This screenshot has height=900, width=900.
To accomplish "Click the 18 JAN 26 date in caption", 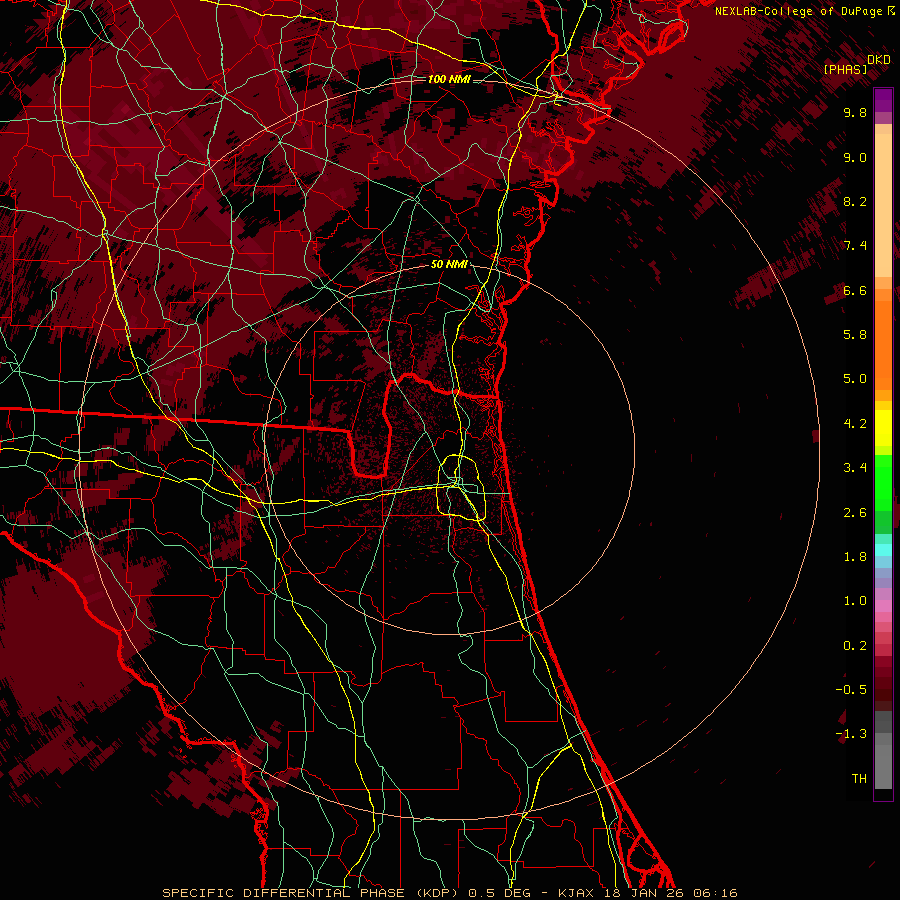I will (x=644, y=893).
